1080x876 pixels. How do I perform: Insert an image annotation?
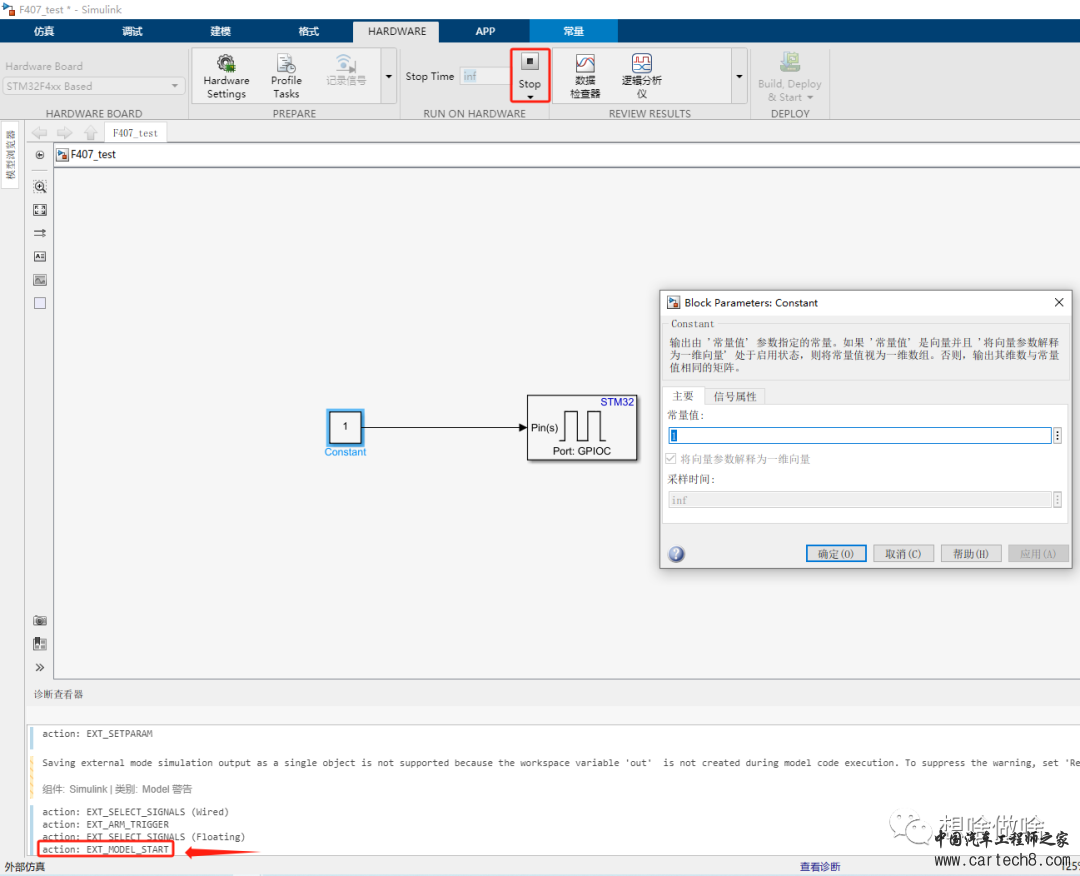(40, 280)
